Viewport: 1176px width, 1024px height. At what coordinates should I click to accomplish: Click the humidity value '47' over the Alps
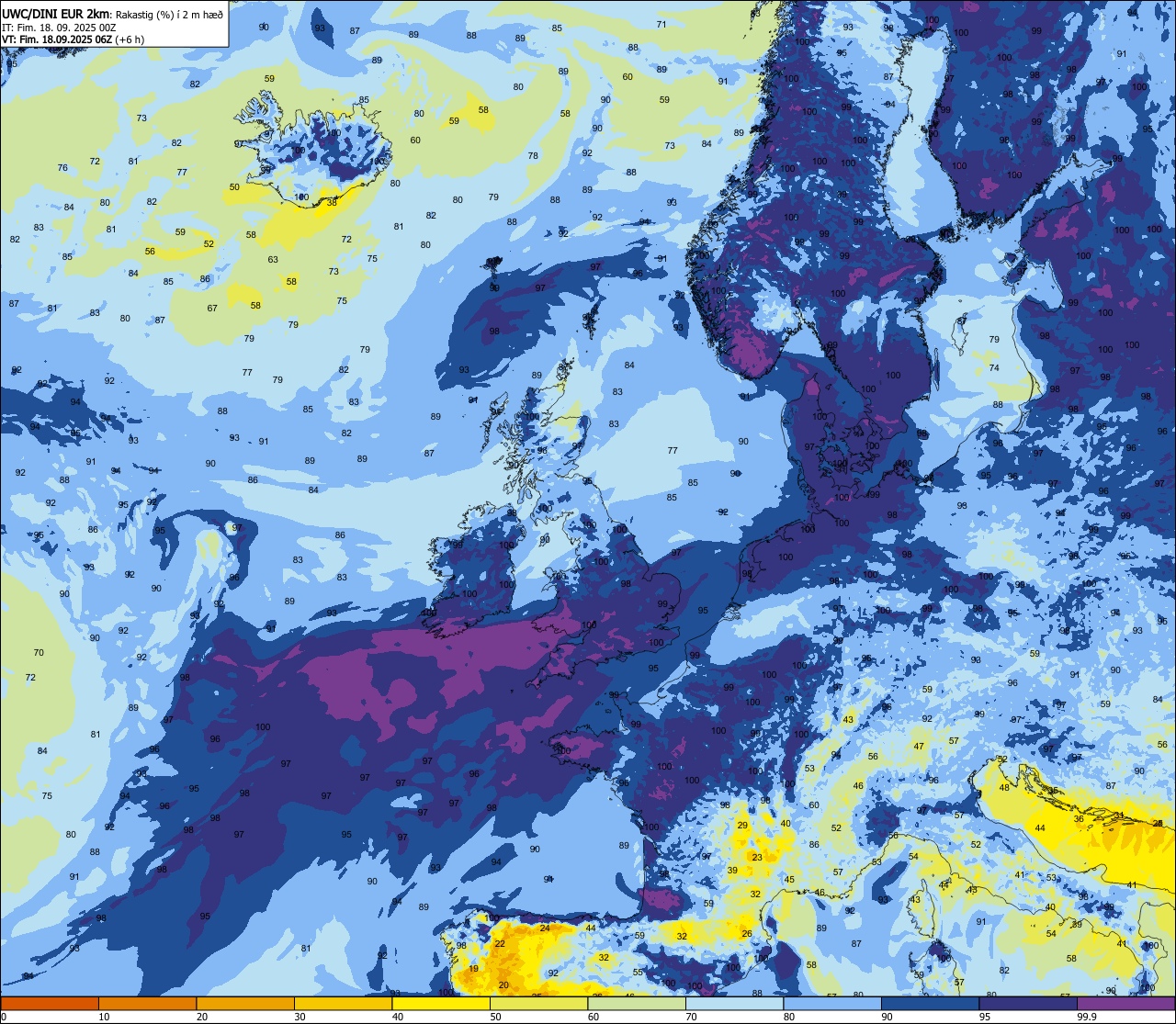click(x=919, y=746)
